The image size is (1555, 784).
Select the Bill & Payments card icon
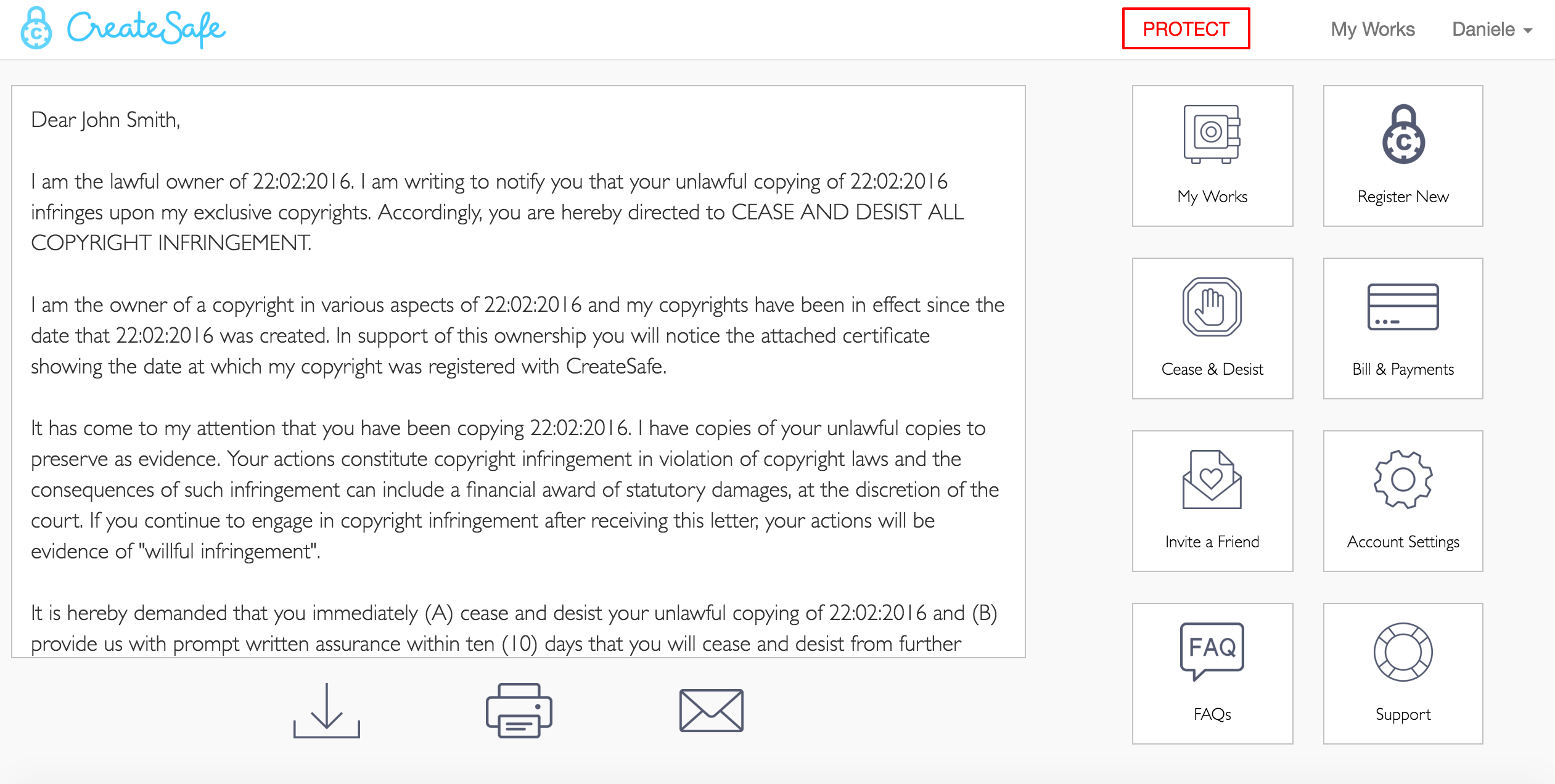pos(1403,307)
